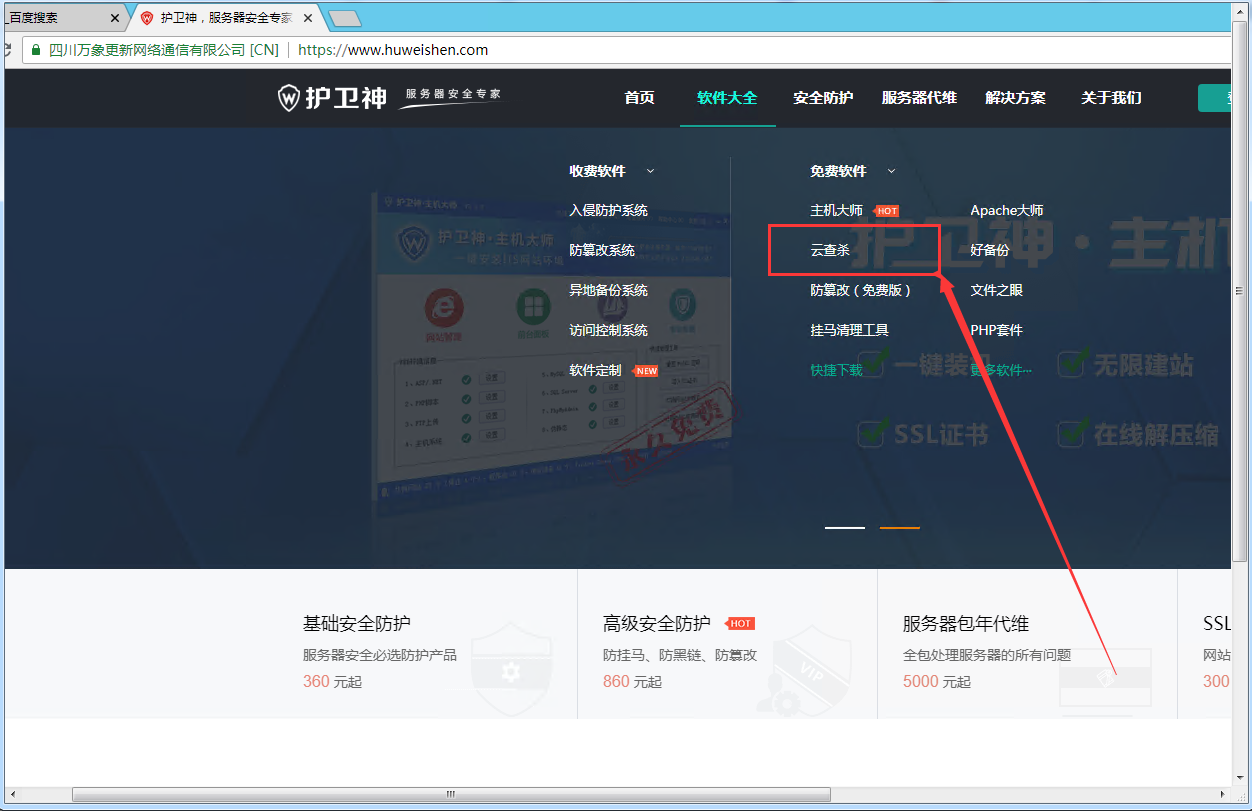Click the right scroll arrow of horizontal scrollbar
The height and width of the screenshot is (811, 1252).
tap(1224, 794)
